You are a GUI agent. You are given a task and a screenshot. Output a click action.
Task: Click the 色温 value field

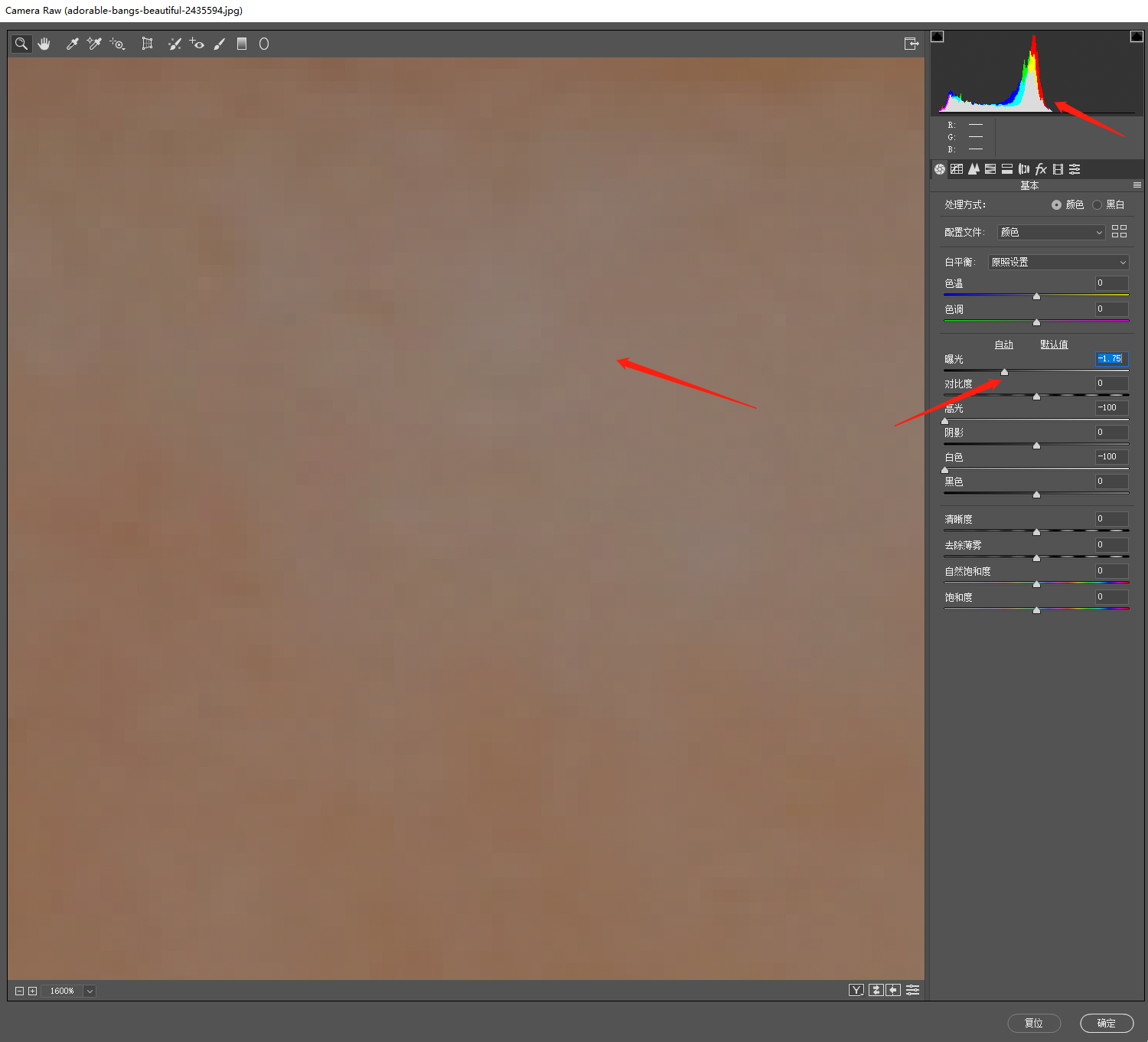pos(1111,283)
